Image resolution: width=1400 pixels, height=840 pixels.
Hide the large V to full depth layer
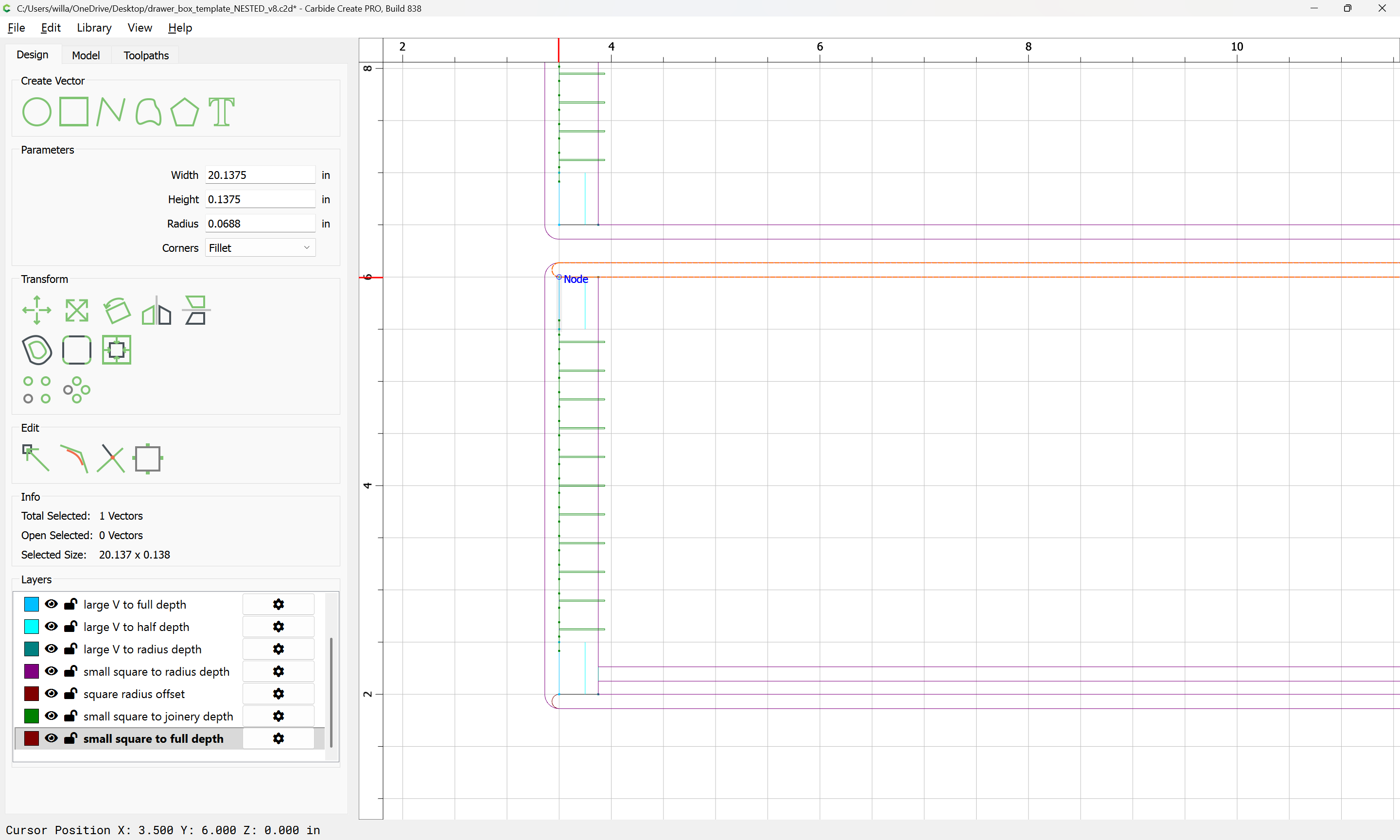tap(52, 604)
